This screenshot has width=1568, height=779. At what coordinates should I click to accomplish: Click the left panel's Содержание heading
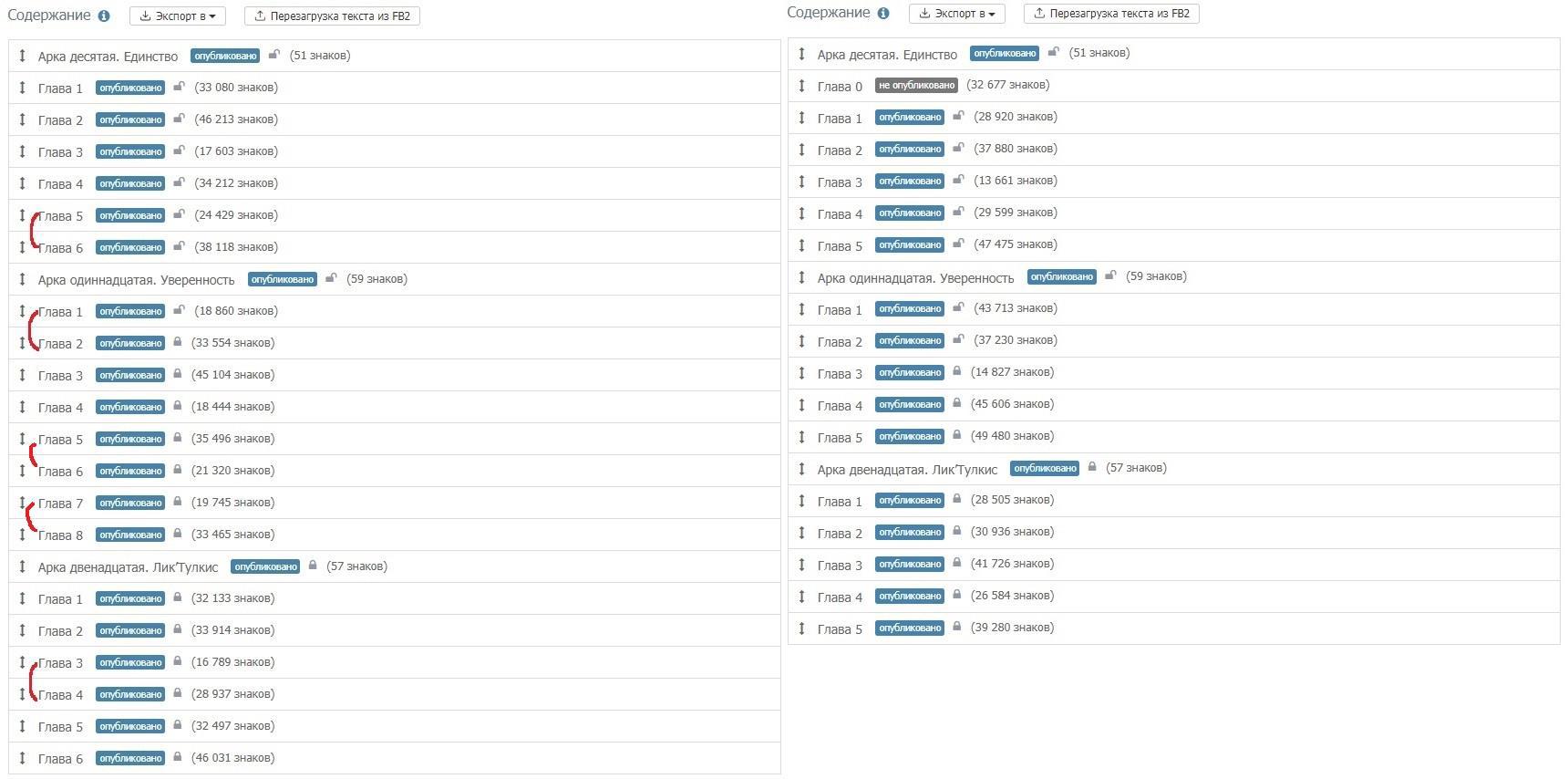click(x=49, y=16)
